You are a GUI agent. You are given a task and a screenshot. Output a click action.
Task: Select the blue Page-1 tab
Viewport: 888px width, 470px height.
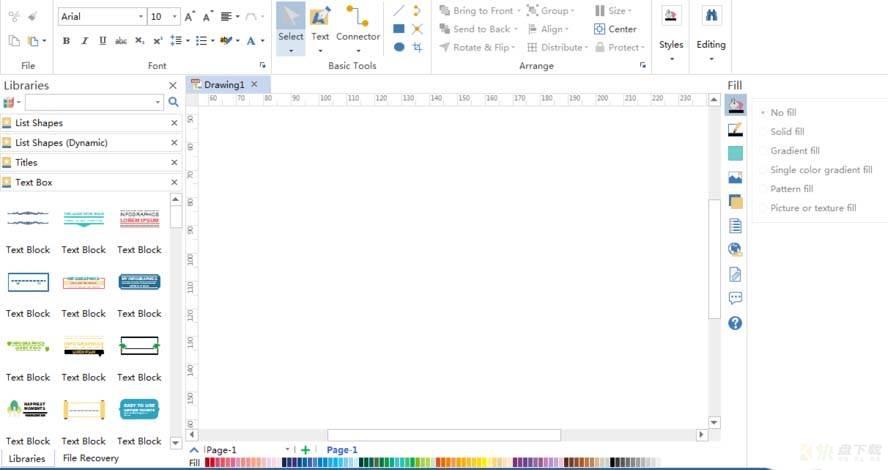point(342,450)
